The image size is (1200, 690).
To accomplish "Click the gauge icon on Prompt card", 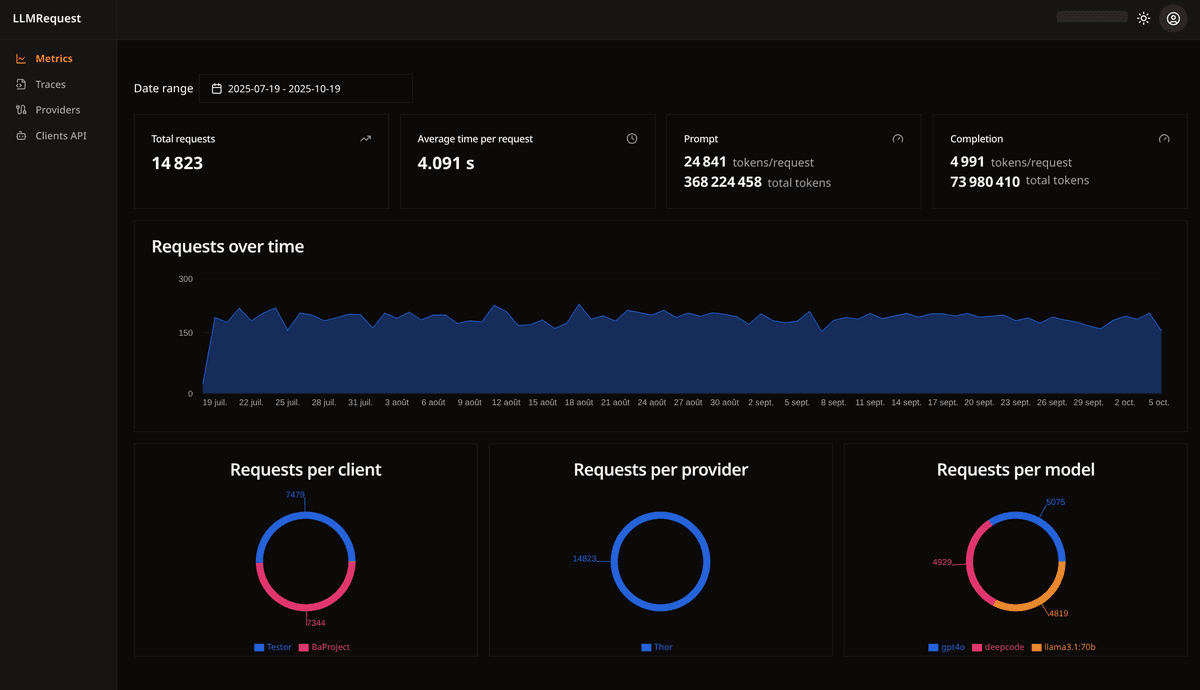I will pyautogui.click(x=898, y=139).
